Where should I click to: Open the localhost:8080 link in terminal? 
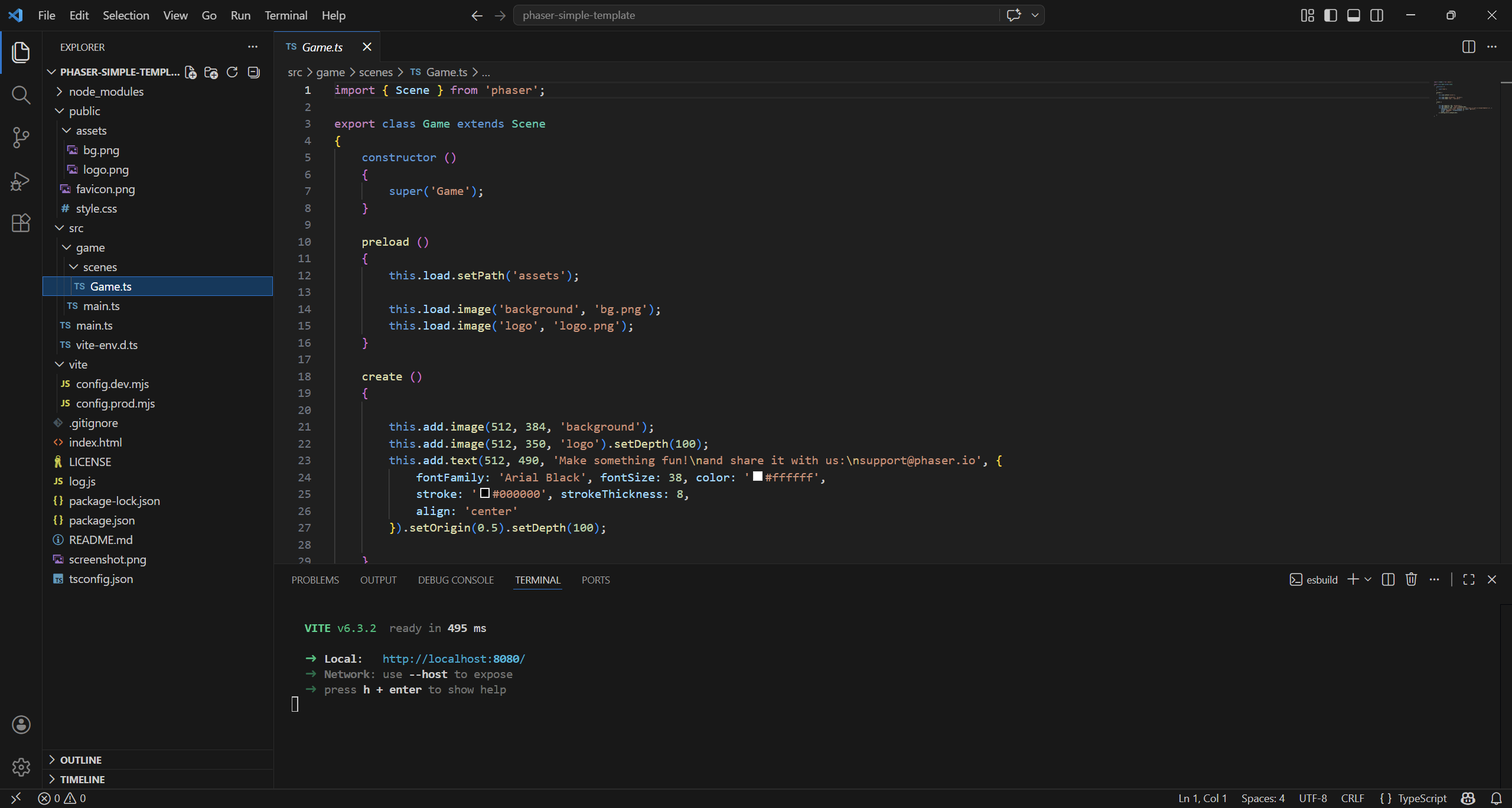tap(453, 659)
